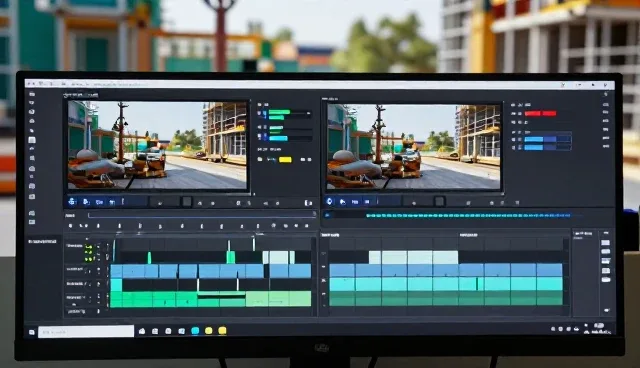
Task: Click the second blue icon under left preview
Action: (x=86, y=202)
